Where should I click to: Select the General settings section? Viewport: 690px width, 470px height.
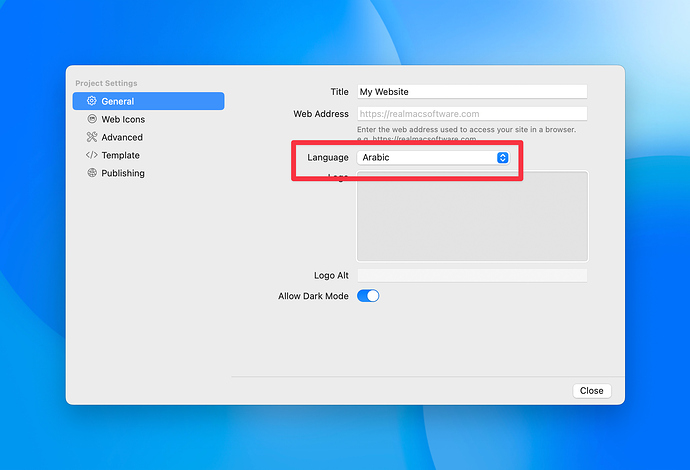tap(148, 101)
